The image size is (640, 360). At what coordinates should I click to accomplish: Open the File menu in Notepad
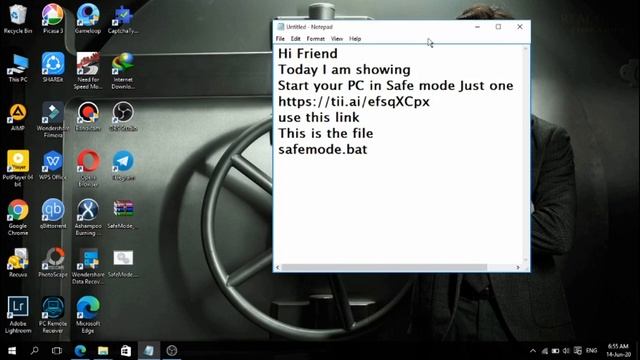[x=280, y=39]
